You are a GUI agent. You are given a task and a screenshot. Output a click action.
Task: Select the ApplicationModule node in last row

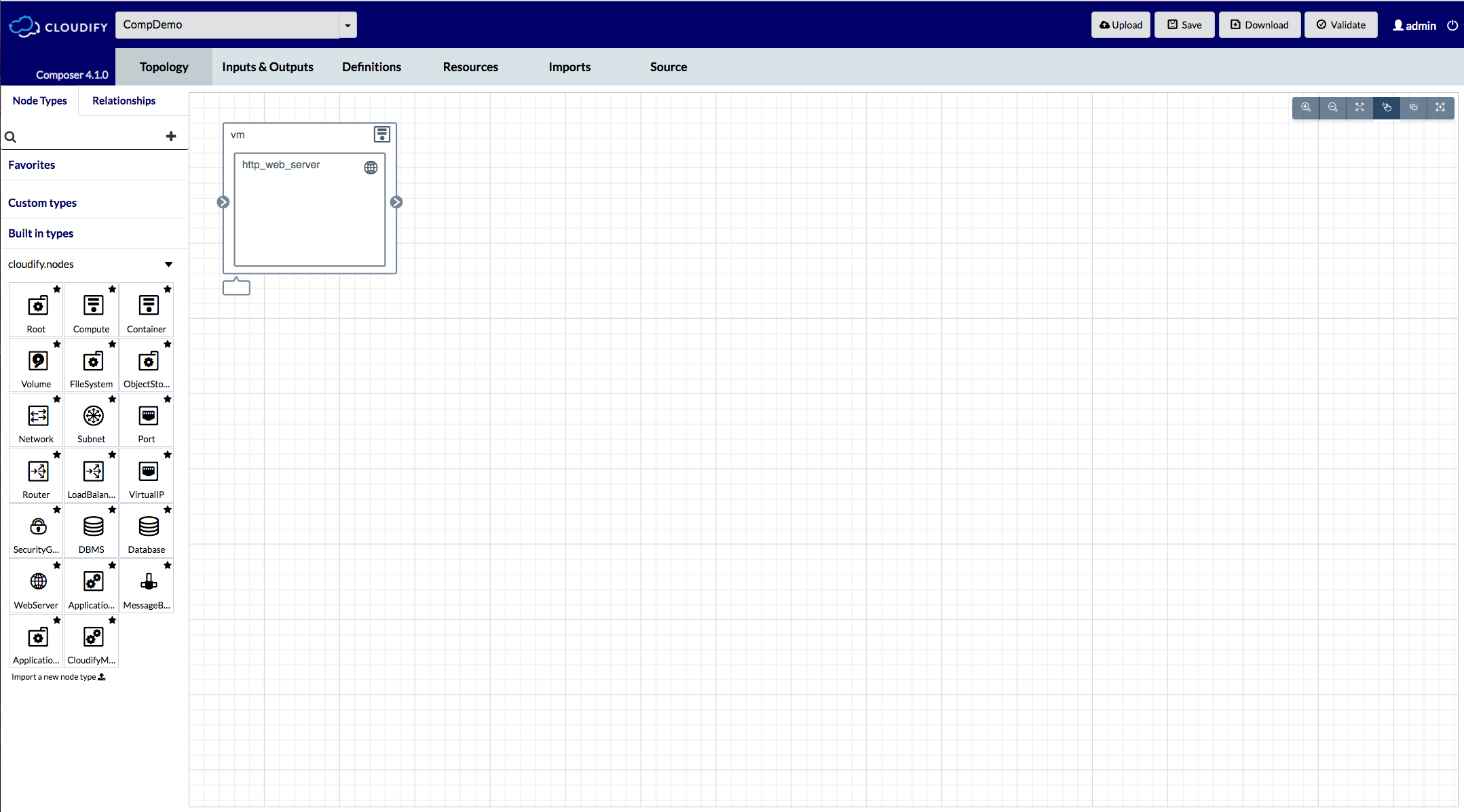pos(36,641)
